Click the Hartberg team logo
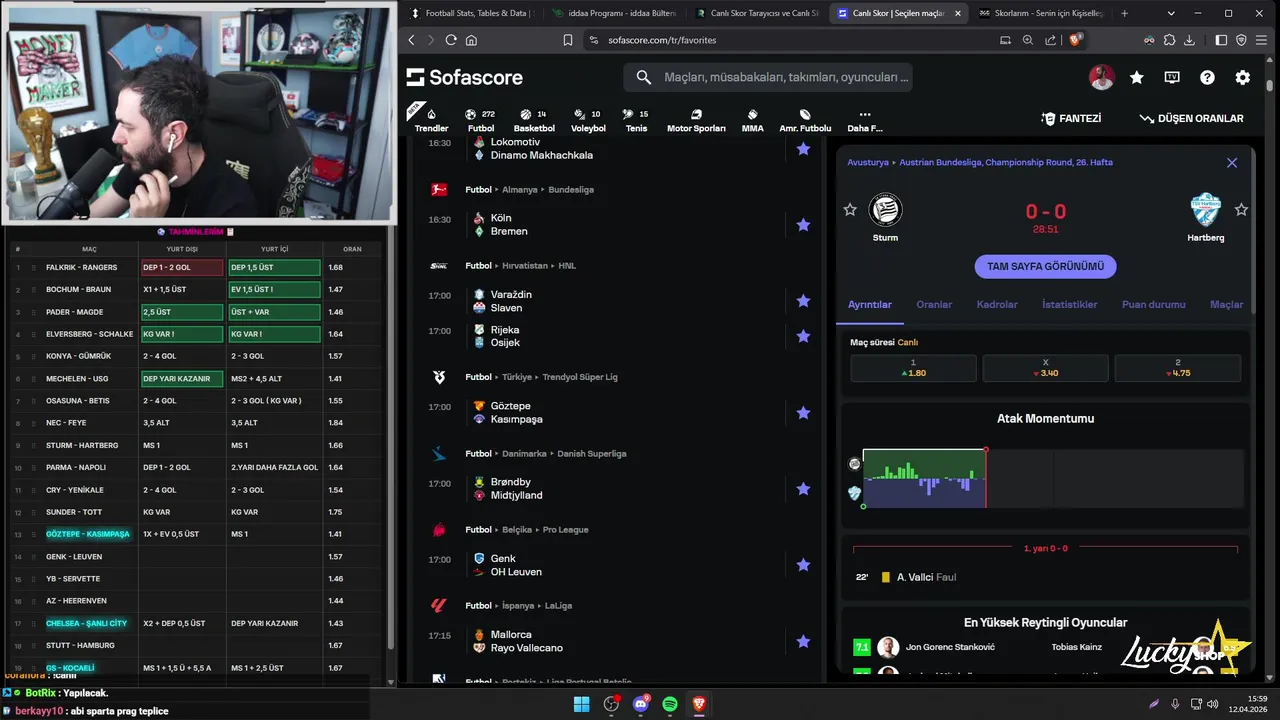Screen dimensions: 1280x720 1206,209
